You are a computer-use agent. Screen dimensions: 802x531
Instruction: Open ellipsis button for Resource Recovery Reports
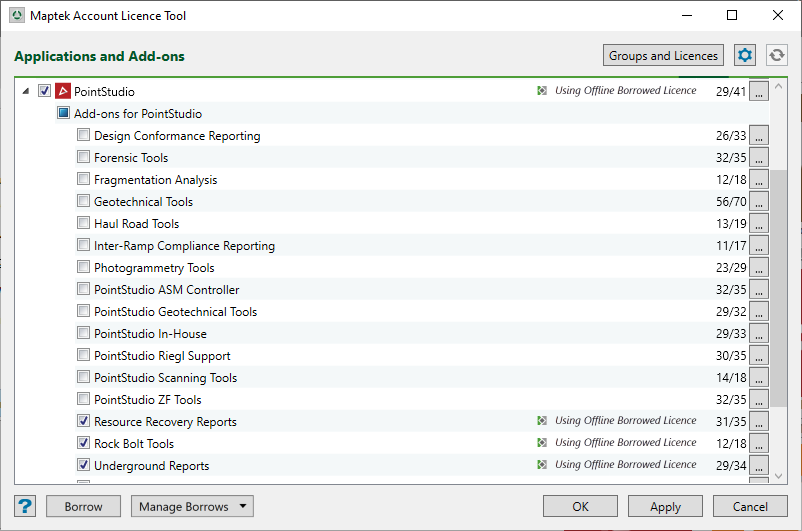[759, 422]
